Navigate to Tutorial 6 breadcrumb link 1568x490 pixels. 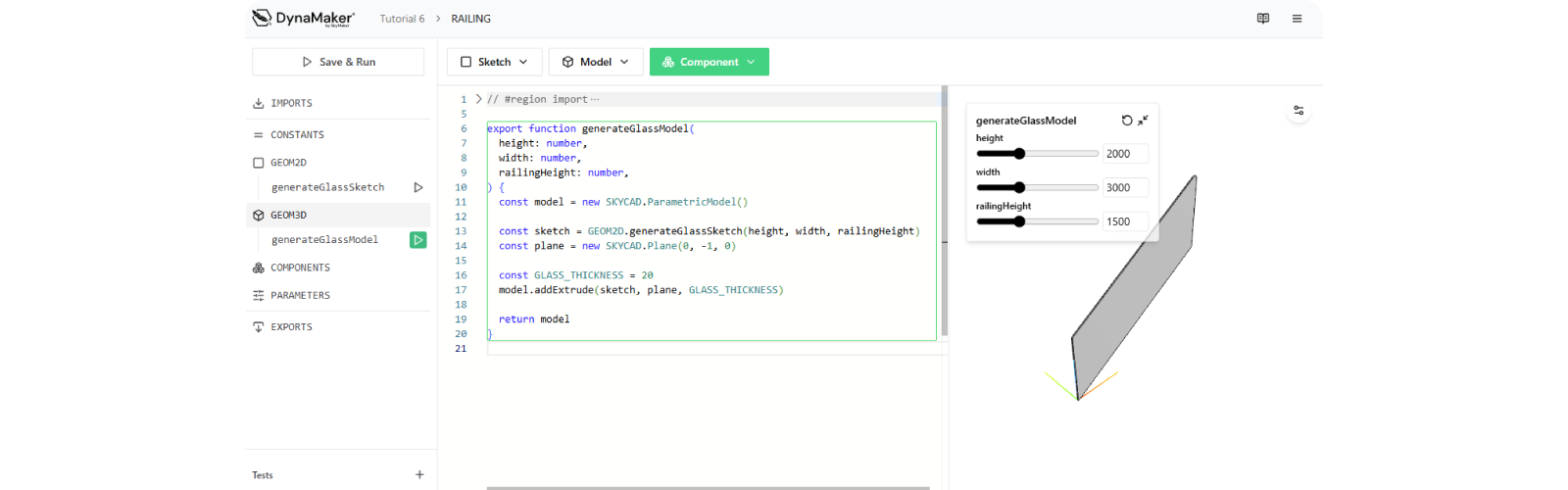(x=402, y=19)
